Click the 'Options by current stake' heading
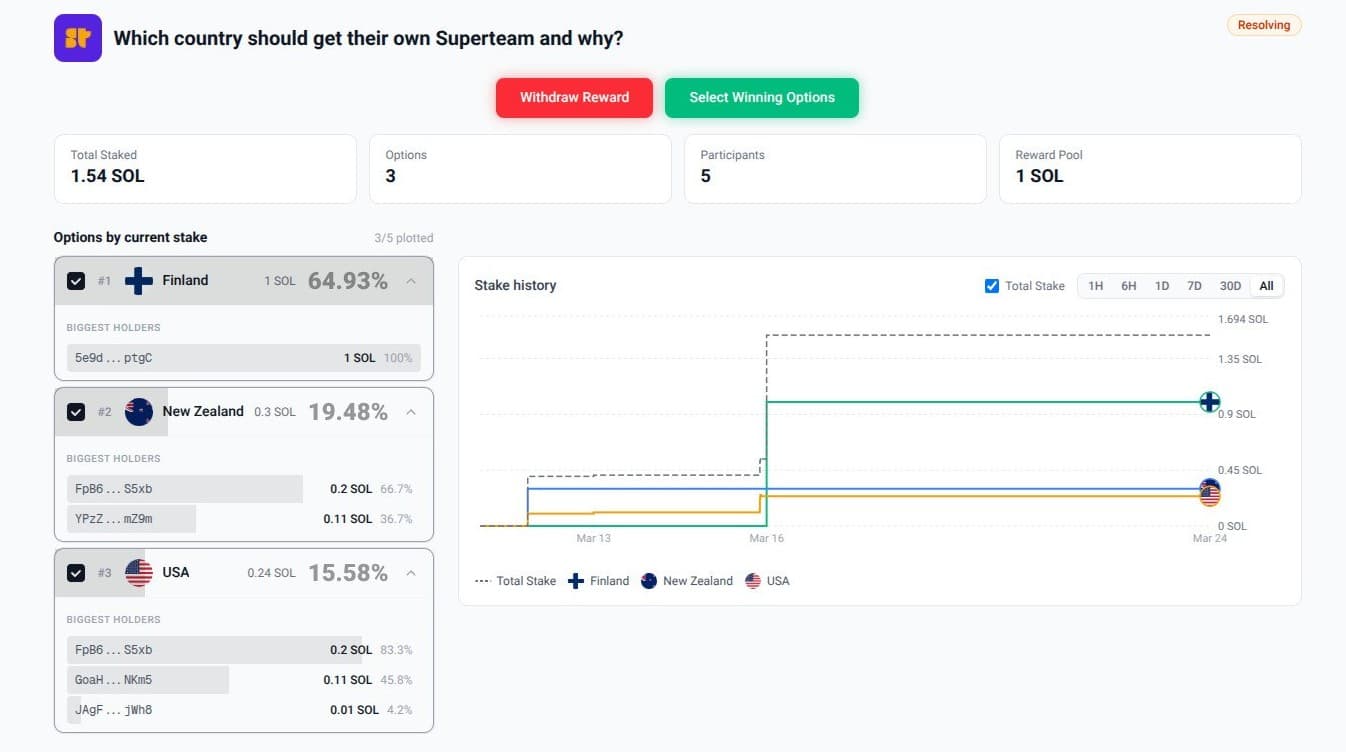 tap(130, 238)
